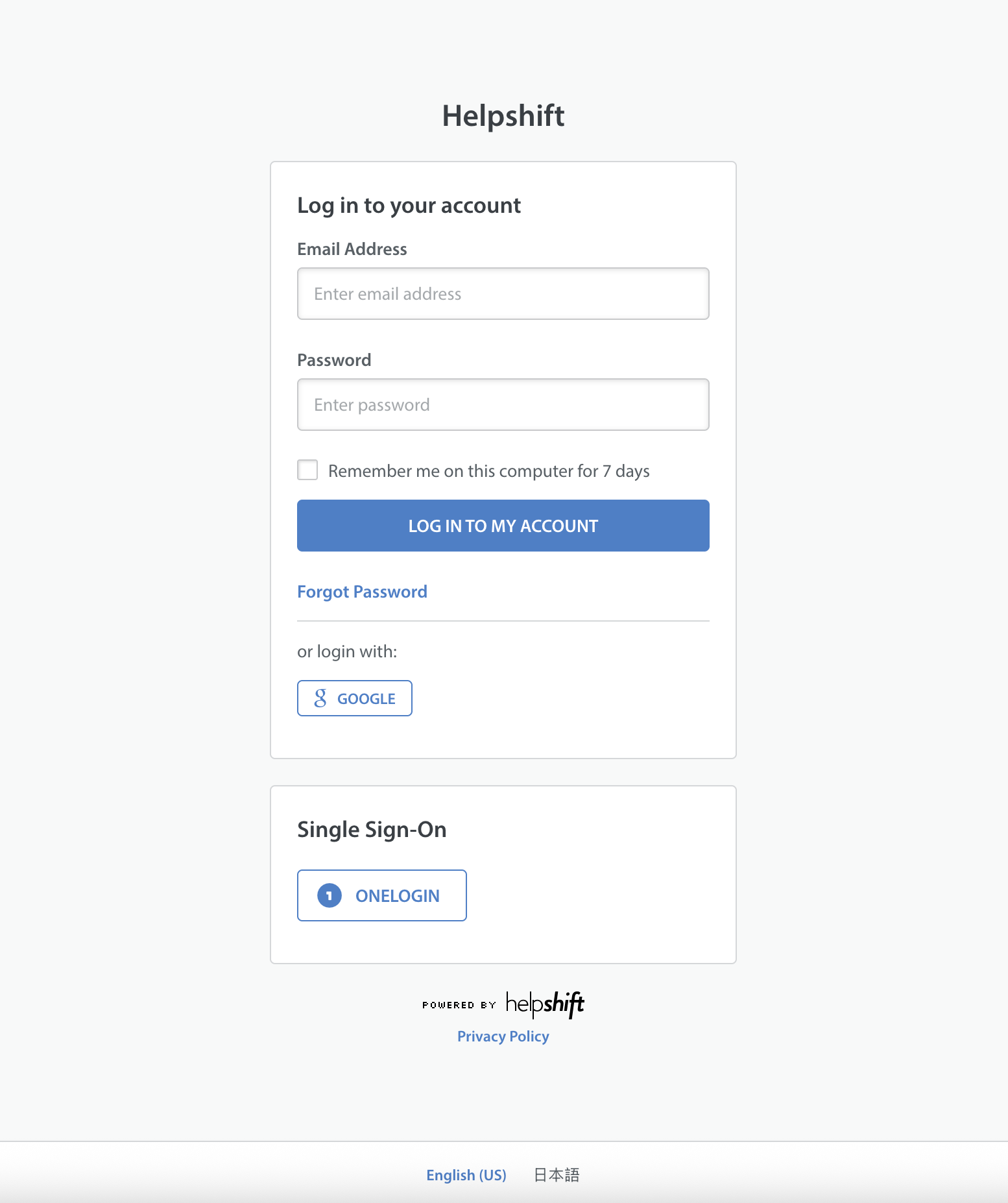
Task: Click the OneLogin circular number icon
Action: click(330, 895)
